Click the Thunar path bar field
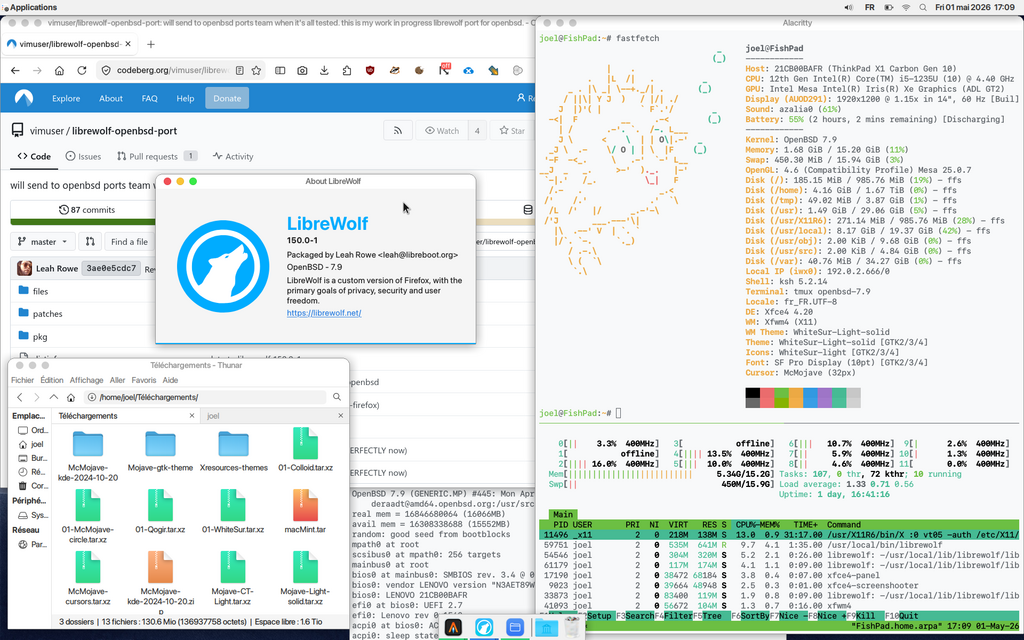The width and height of the screenshot is (1024, 640). pyautogui.click(x=204, y=397)
